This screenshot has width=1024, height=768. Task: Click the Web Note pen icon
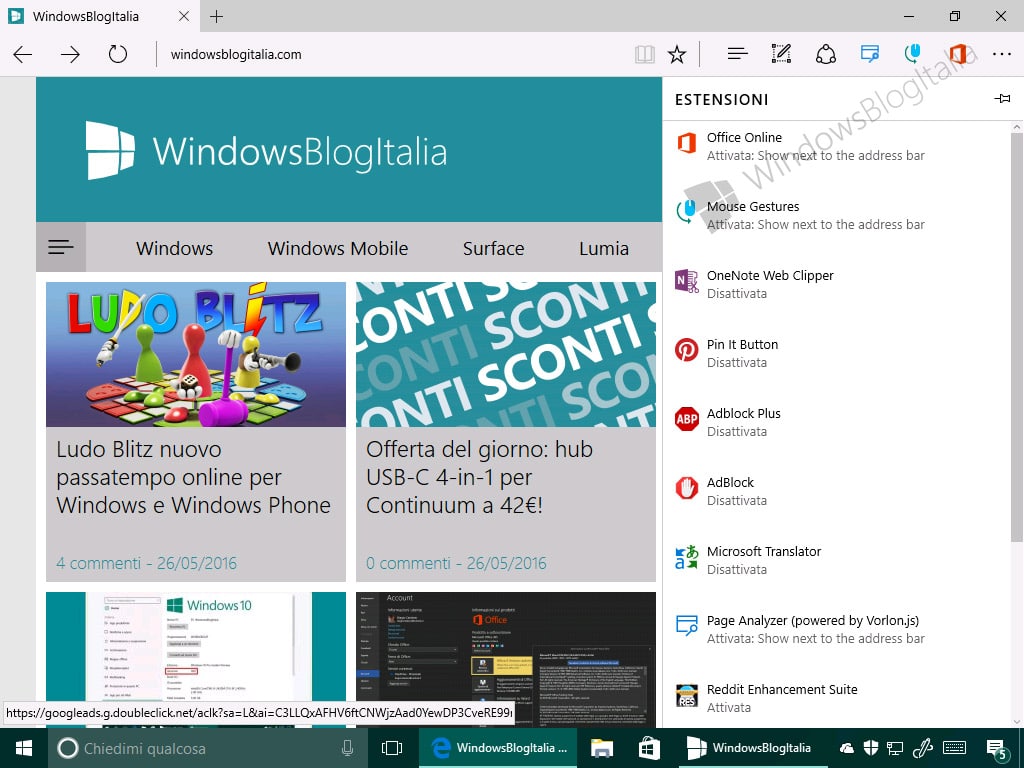(781, 54)
